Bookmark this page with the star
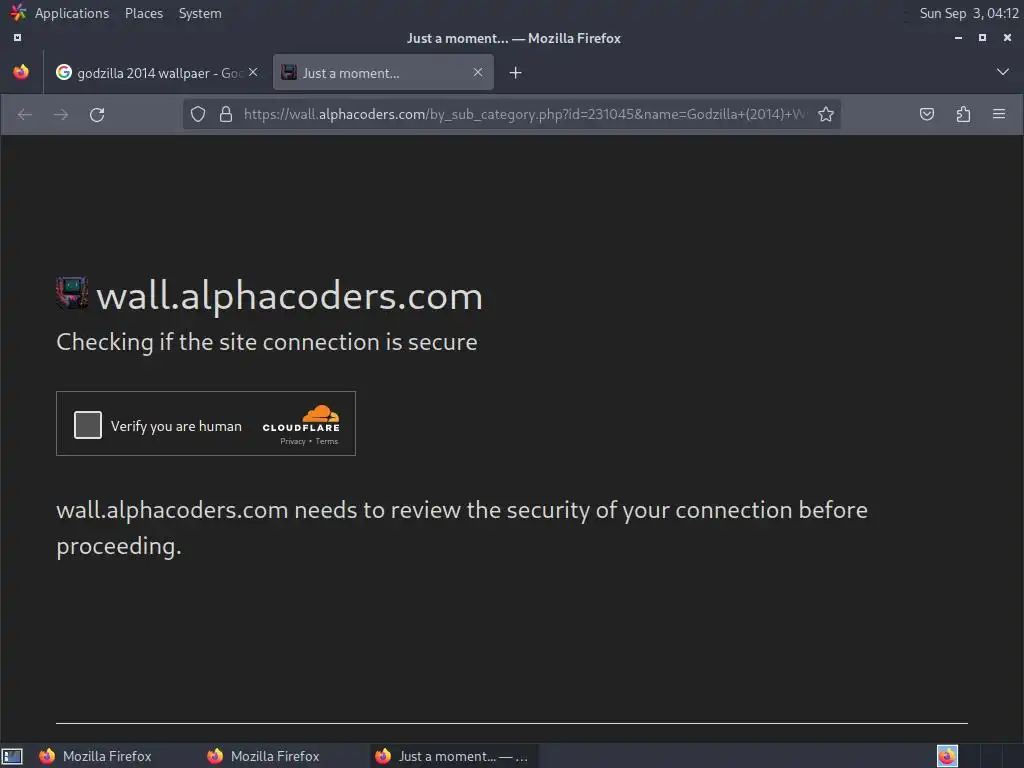This screenshot has width=1024, height=768. 825,114
